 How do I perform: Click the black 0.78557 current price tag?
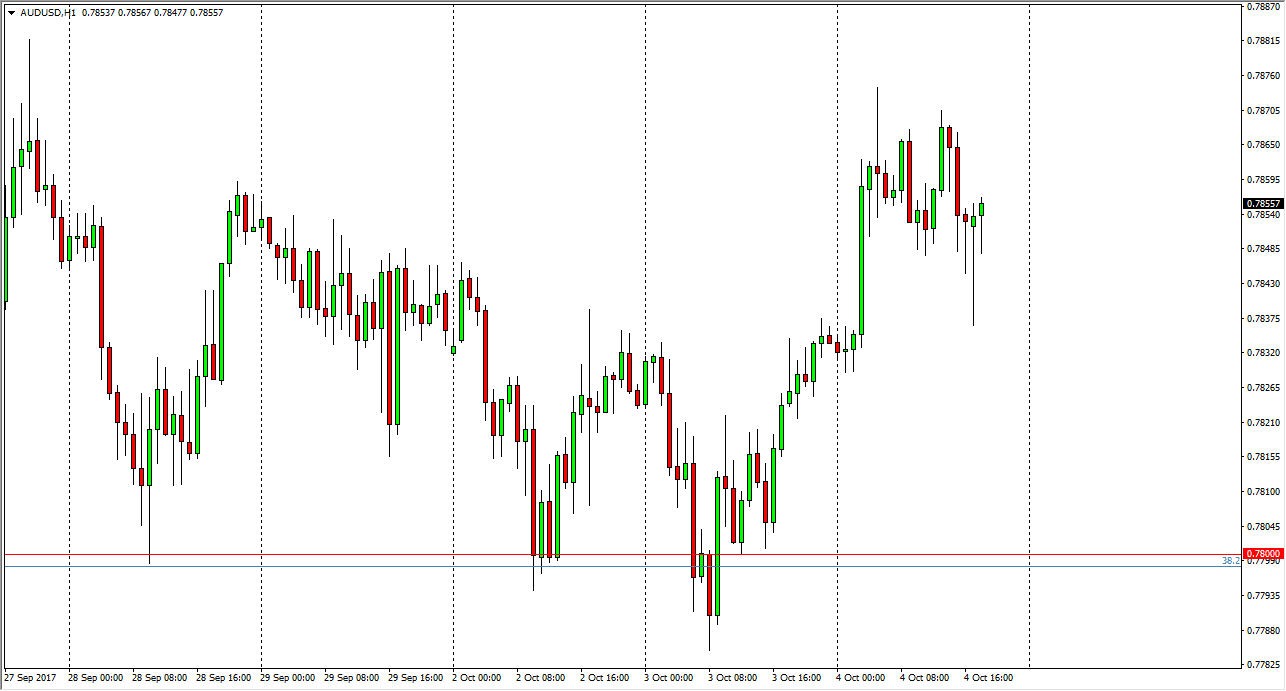[1263, 203]
